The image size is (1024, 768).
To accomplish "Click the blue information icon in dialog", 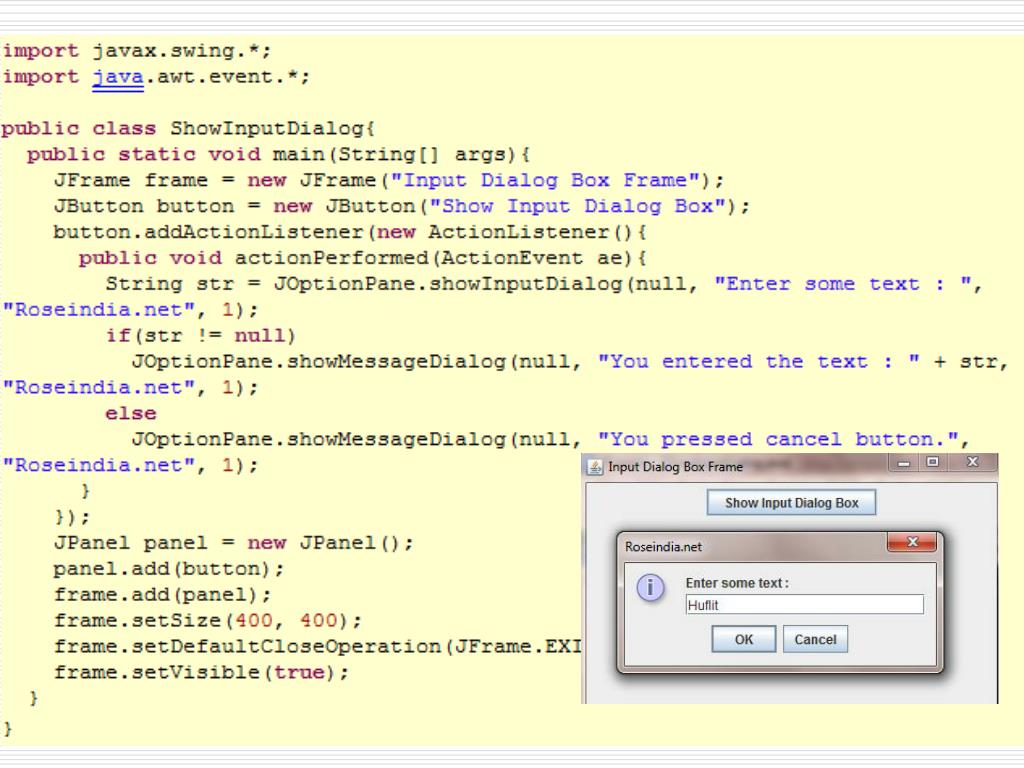I will 650,588.
